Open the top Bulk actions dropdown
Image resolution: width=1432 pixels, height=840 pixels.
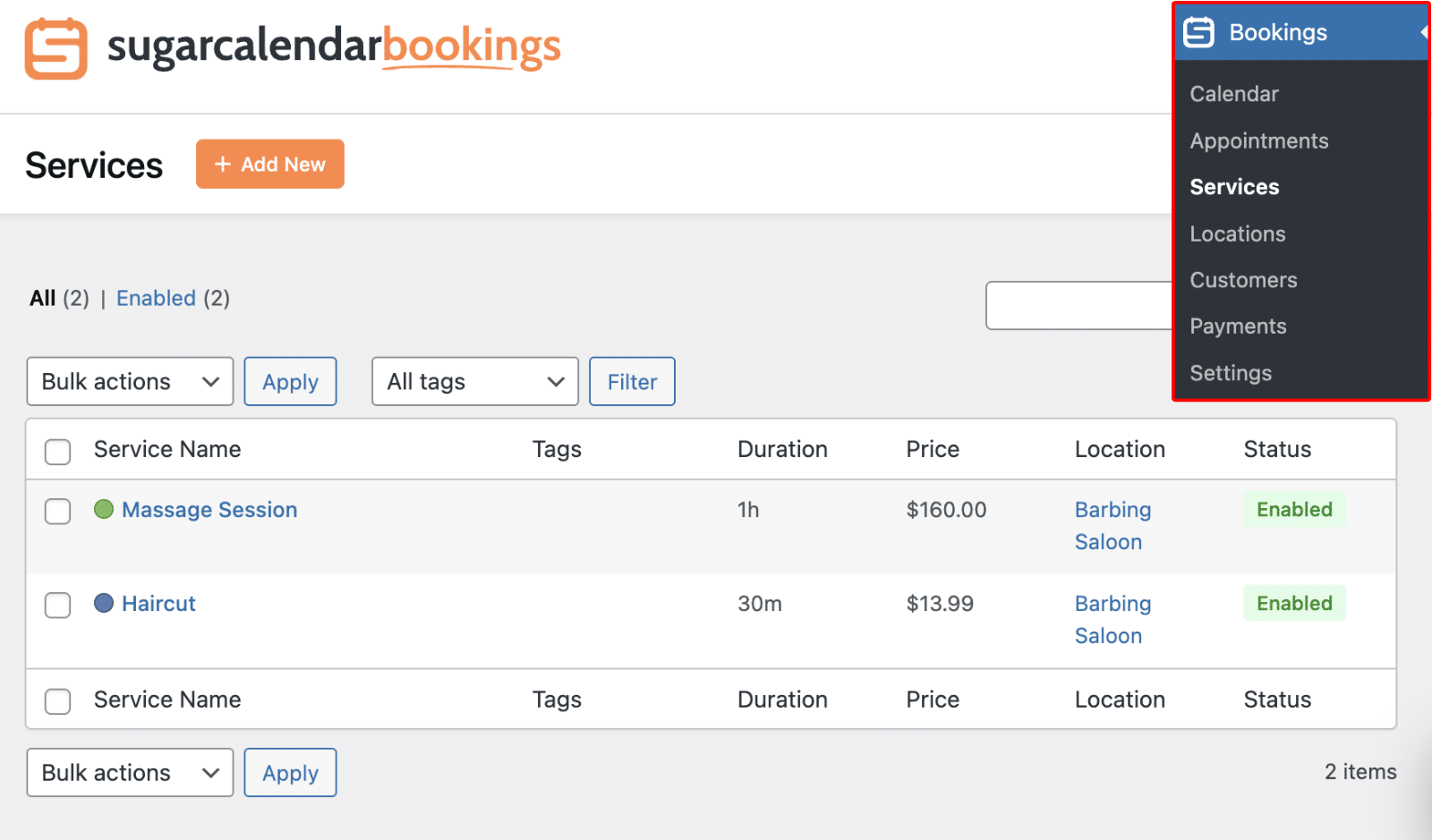[129, 381]
